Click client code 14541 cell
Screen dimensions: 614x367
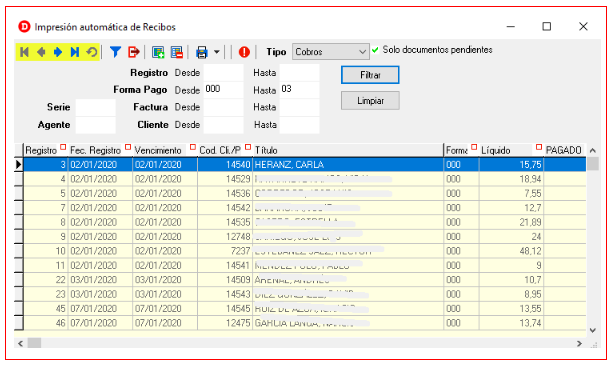pos(225,266)
